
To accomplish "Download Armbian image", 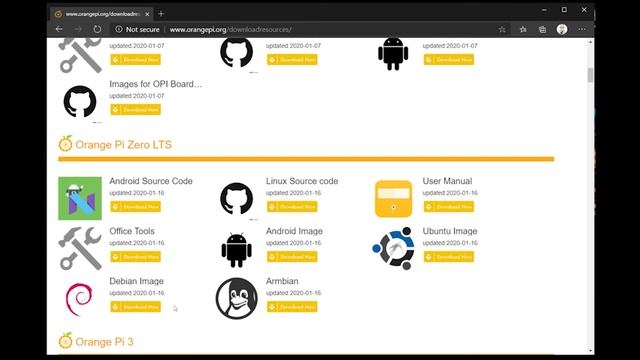I will pos(292,307).
